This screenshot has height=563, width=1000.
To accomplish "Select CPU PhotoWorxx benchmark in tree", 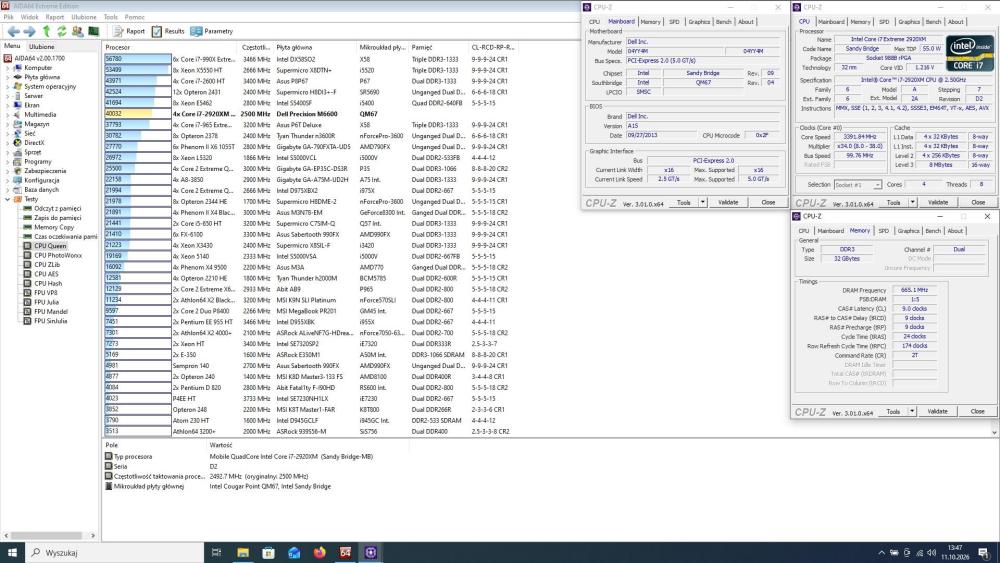I will pyautogui.click(x=58, y=255).
